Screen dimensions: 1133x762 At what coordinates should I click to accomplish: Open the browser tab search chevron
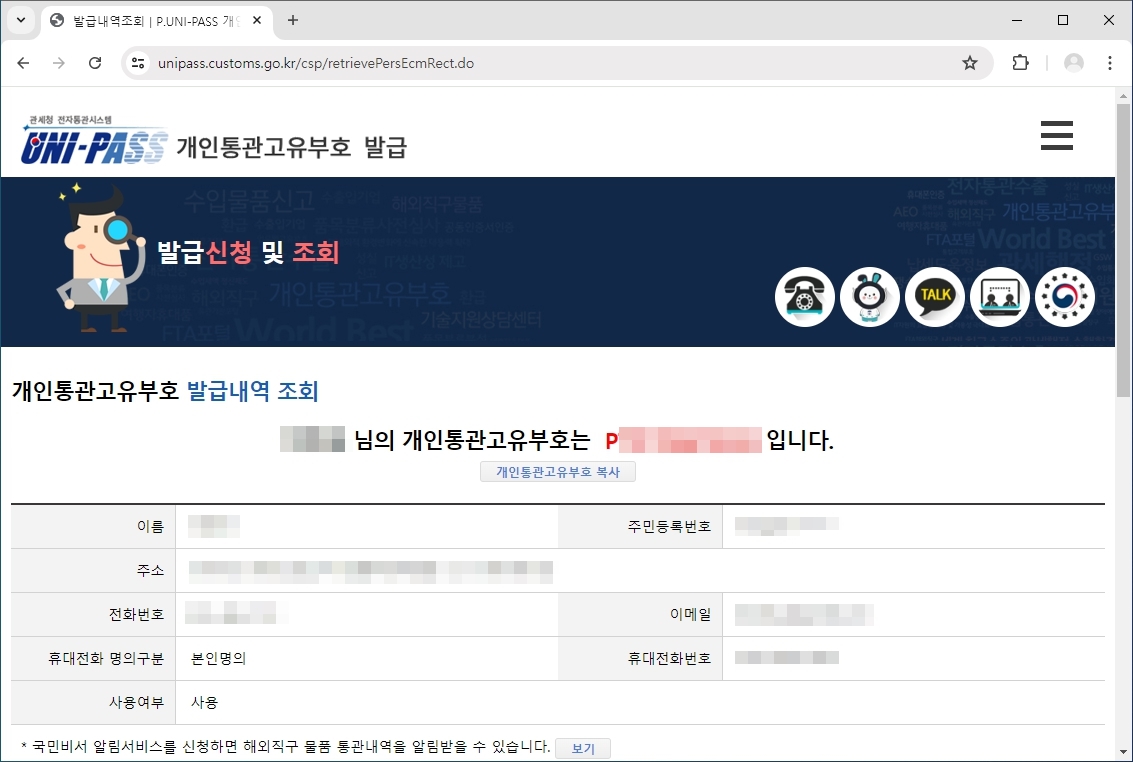coord(20,19)
